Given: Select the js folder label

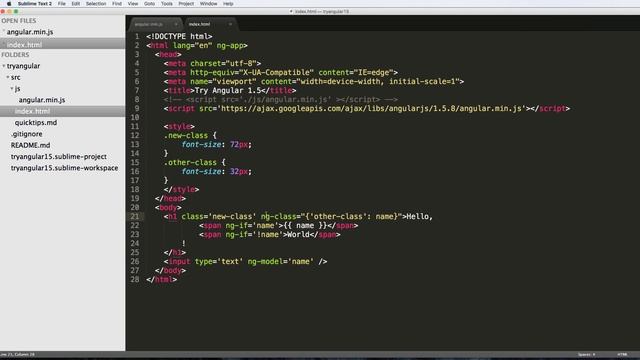Looking at the screenshot, I should (x=17, y=89).
